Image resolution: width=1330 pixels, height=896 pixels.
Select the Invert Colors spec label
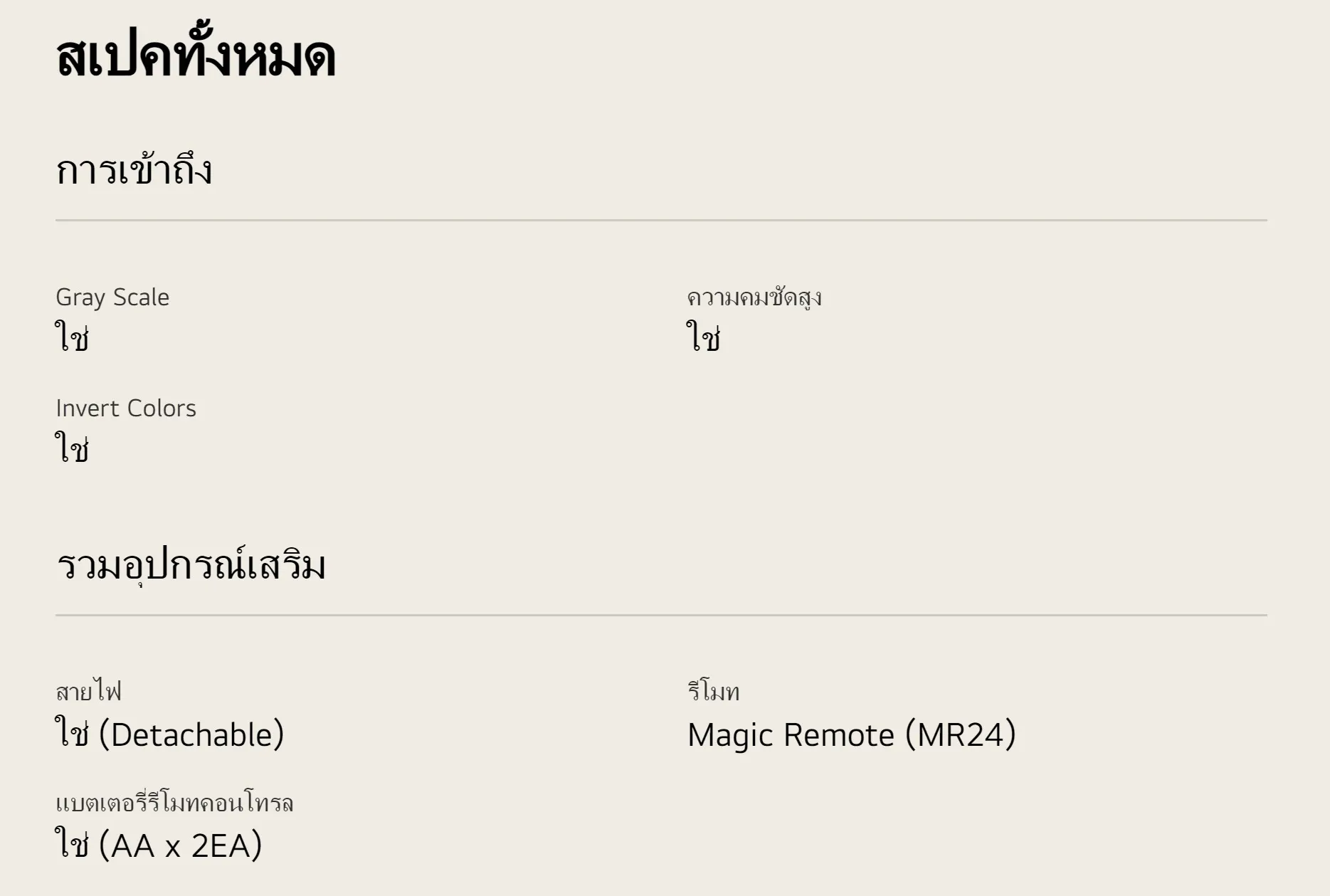pyautogui.click(x=126, y=409)
